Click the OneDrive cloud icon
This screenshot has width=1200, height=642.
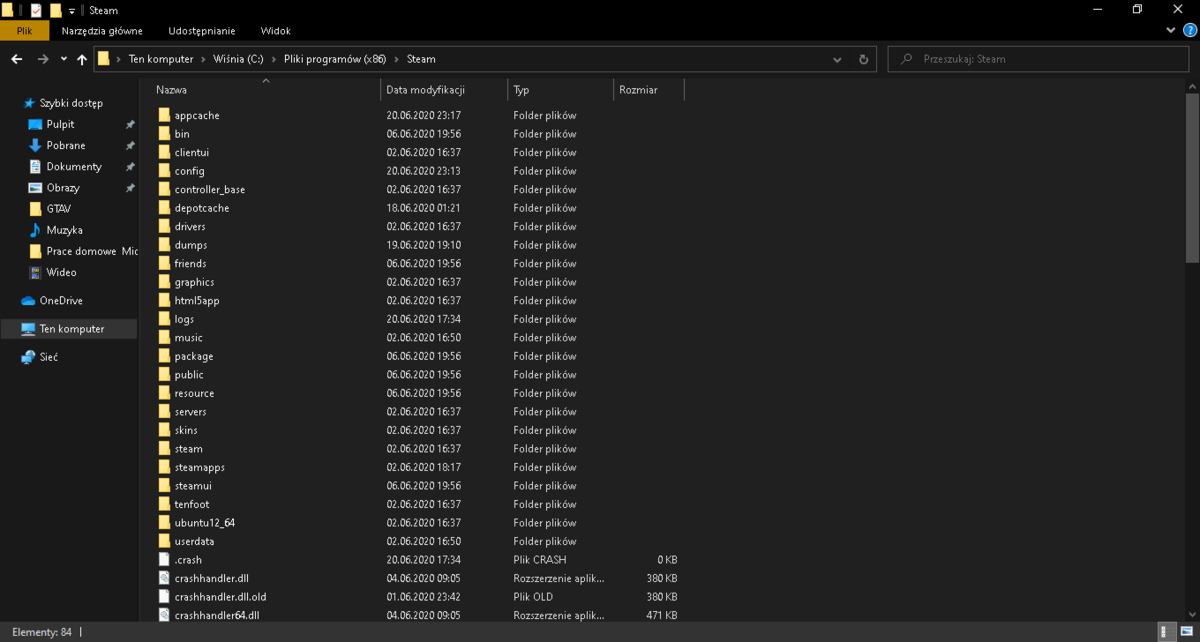[x=28, y=301]
